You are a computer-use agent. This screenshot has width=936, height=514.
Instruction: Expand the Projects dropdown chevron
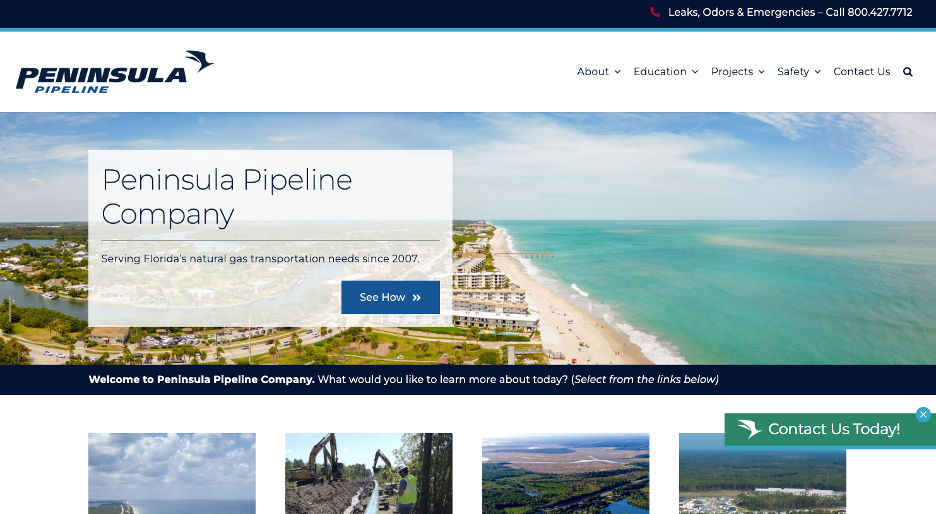(761, 72)
